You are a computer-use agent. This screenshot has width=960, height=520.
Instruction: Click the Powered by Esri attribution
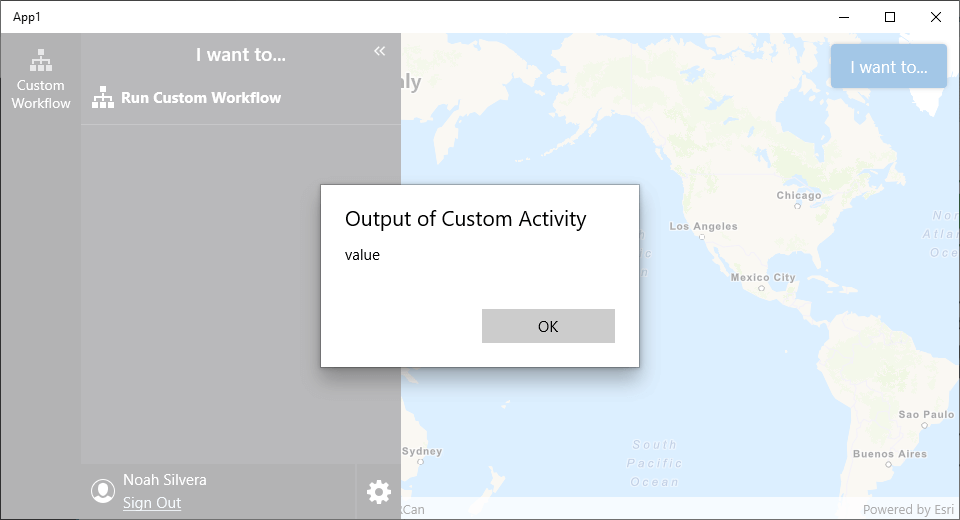point(907,510)
